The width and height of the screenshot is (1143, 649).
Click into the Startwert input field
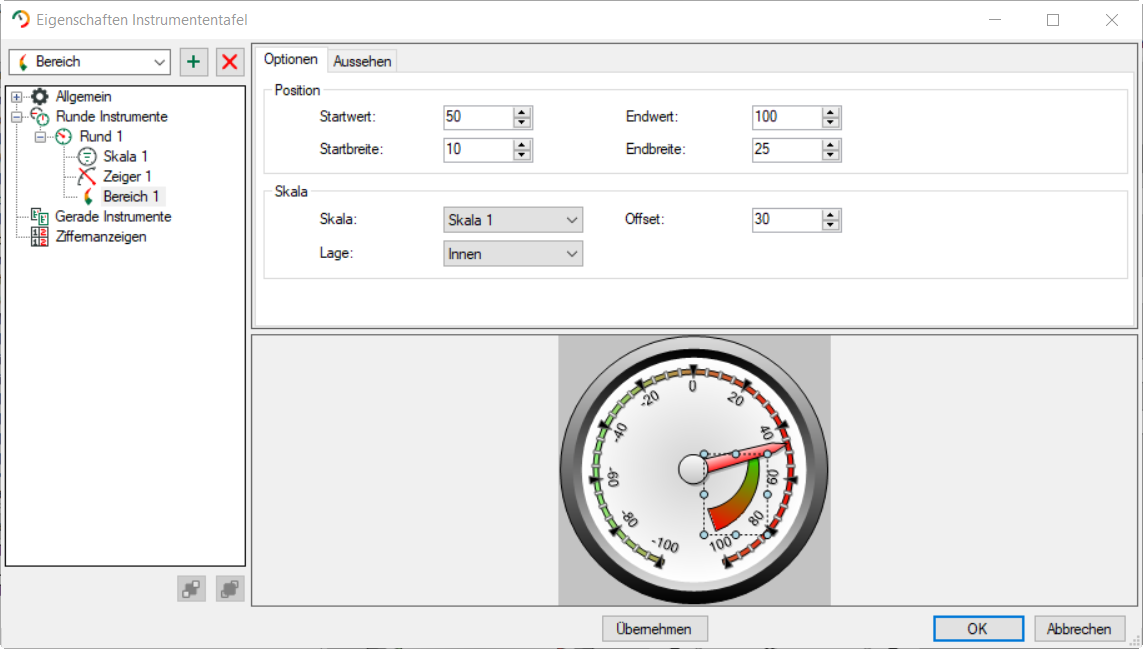(477, 117)
